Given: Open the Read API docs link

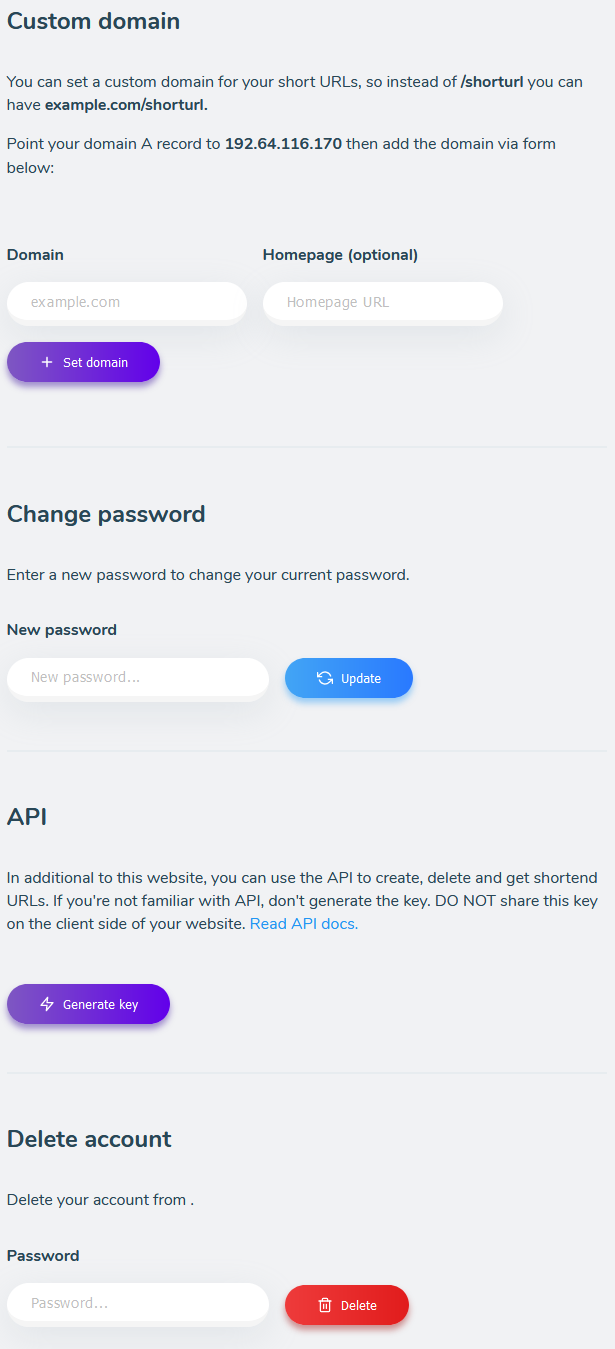Looking at the screenshot, I should click(x=302, y=923).
